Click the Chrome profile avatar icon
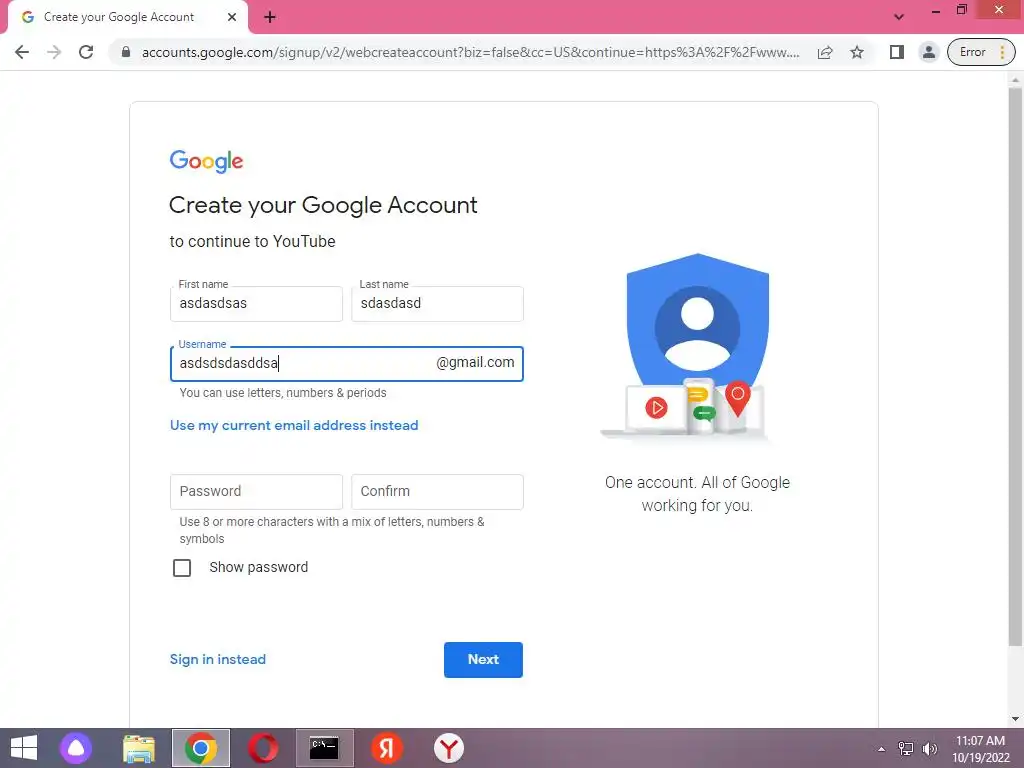 click(929, 52)
